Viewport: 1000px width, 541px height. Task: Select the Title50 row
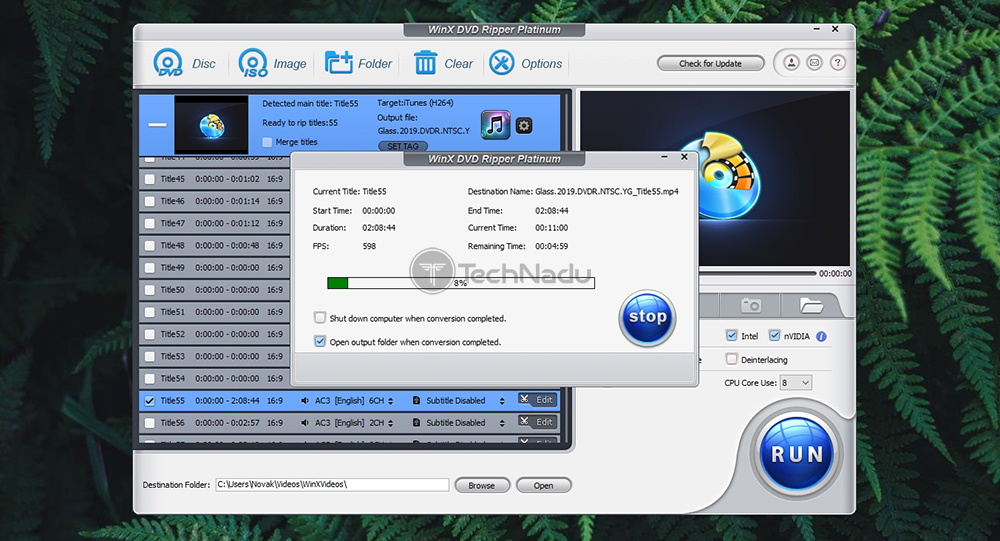(x=215, y=290)
